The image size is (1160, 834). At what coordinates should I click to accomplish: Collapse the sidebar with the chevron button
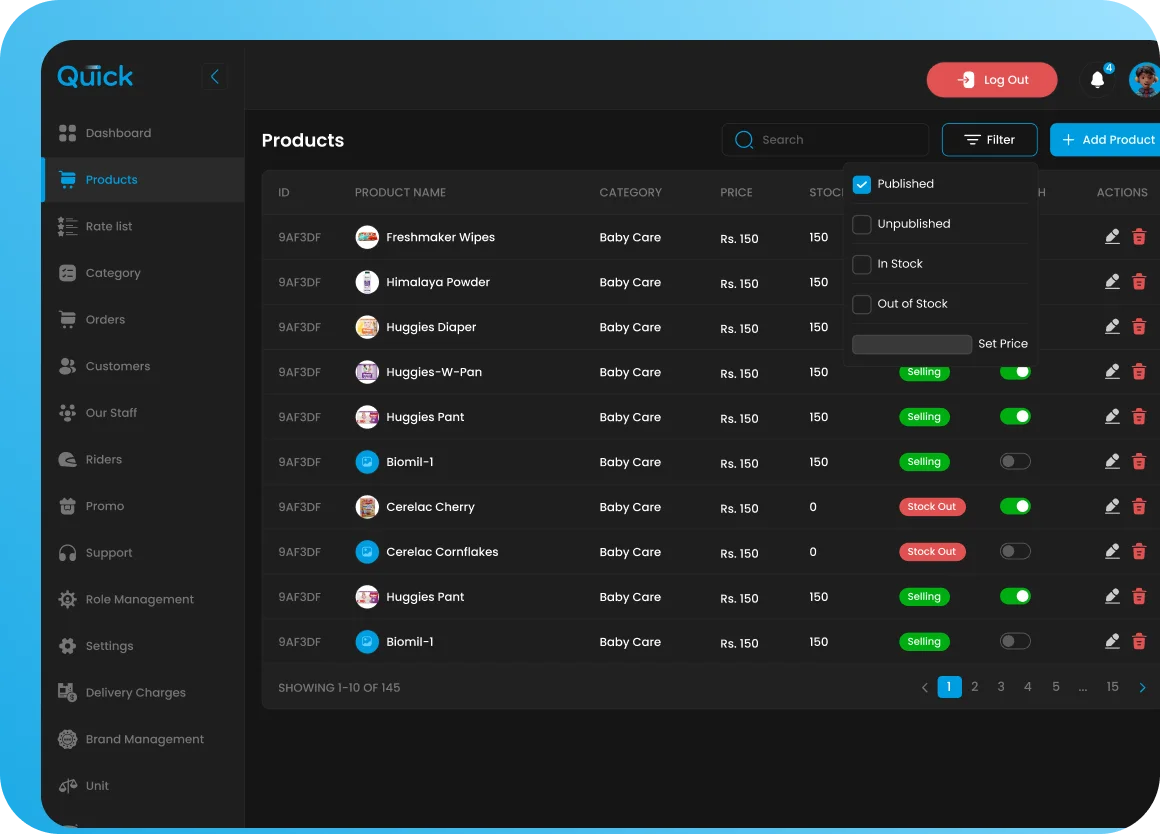[x=214, y=77]
